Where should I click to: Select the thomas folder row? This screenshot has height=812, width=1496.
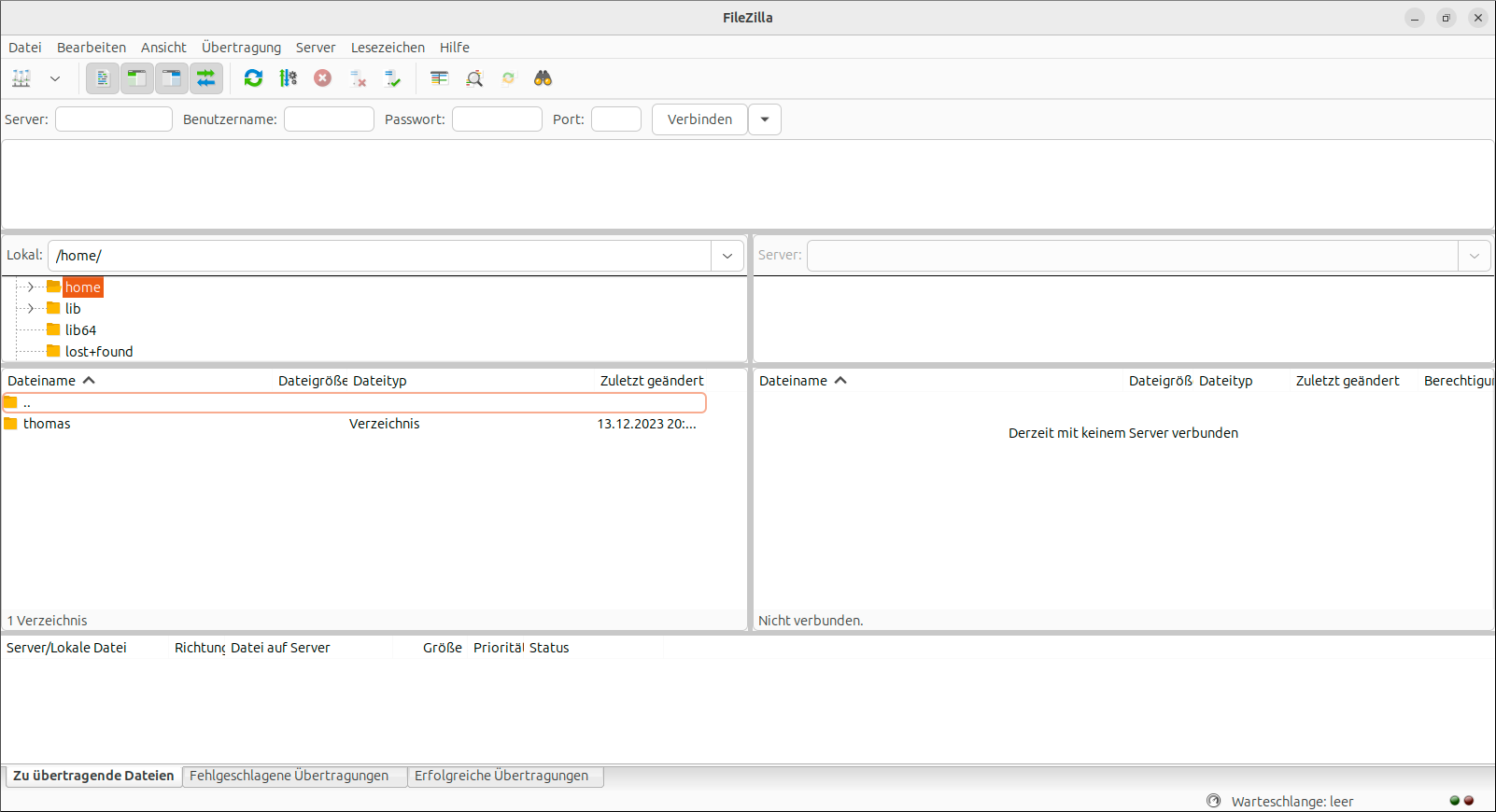354,424
